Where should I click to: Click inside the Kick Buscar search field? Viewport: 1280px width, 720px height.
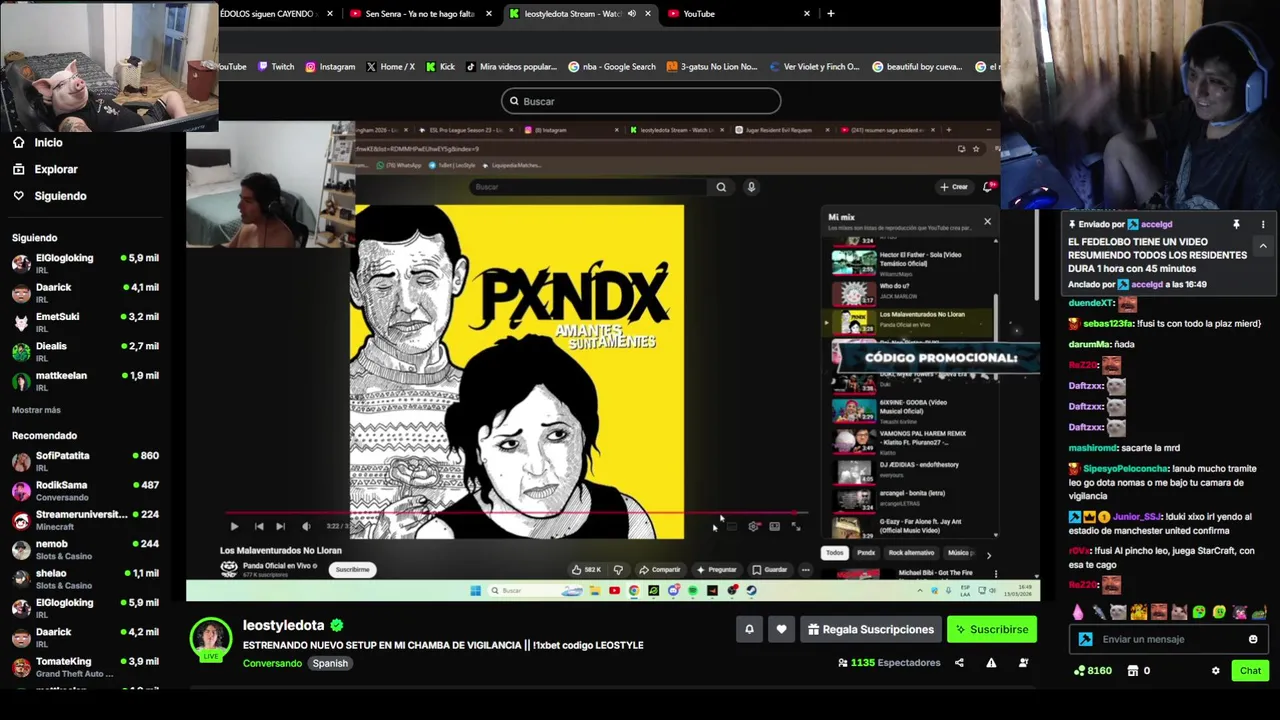coord(641,101)
